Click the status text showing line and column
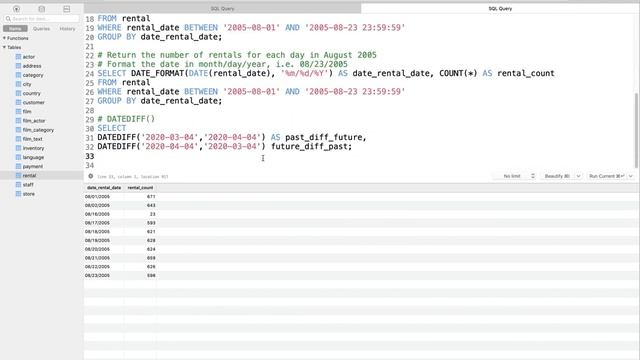The width and height of the screenshot is (640, 360). (133, 177)
